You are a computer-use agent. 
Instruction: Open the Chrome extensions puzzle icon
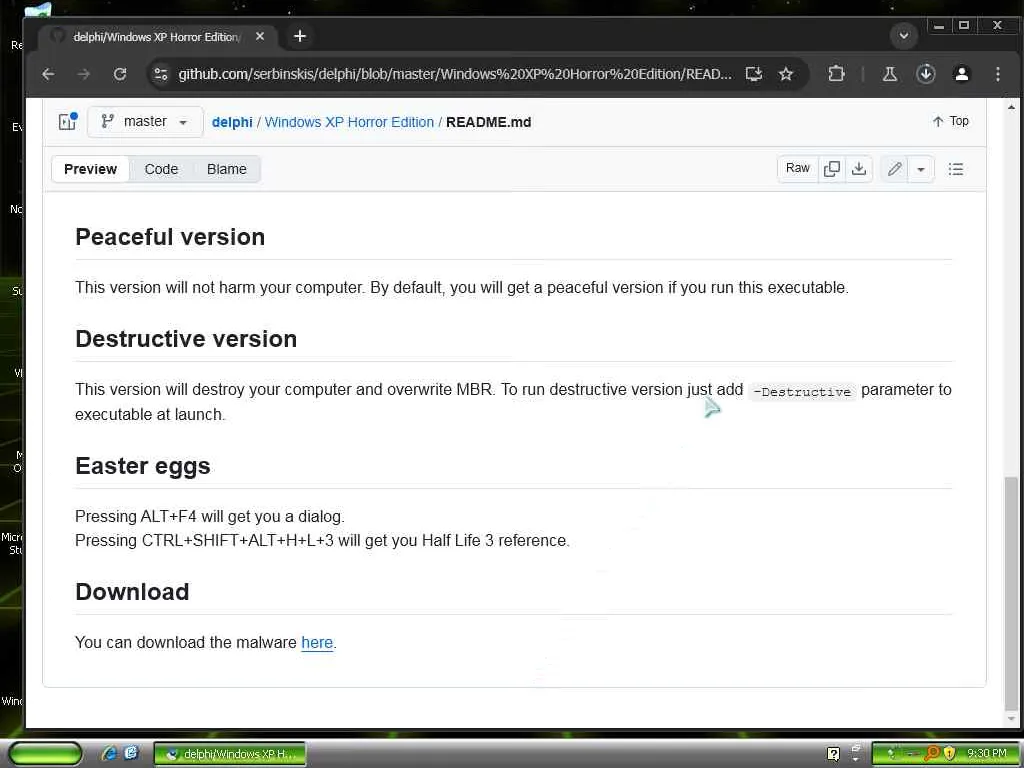[x=836, y=74]
